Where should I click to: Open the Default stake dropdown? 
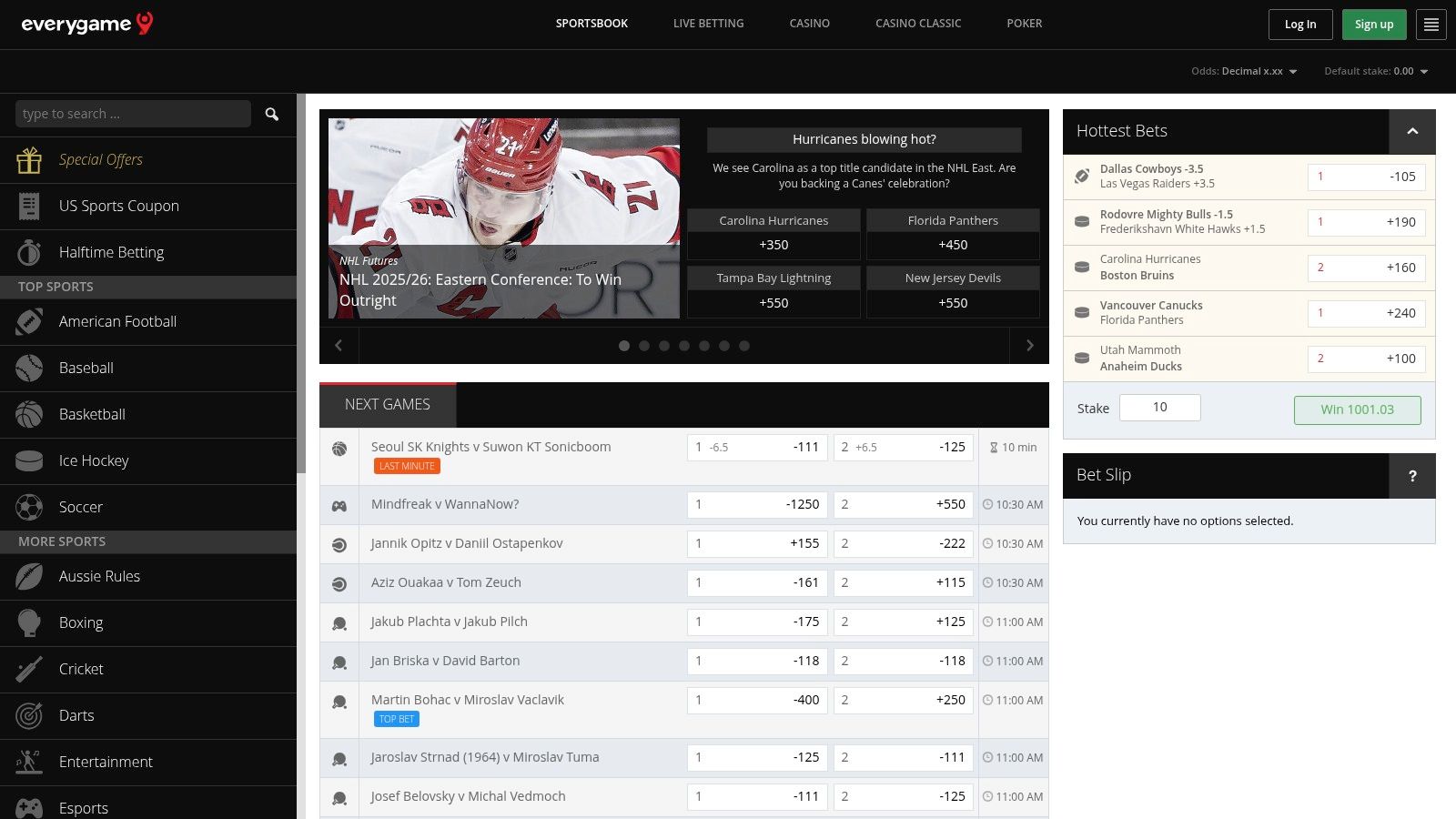point(1376,71)
